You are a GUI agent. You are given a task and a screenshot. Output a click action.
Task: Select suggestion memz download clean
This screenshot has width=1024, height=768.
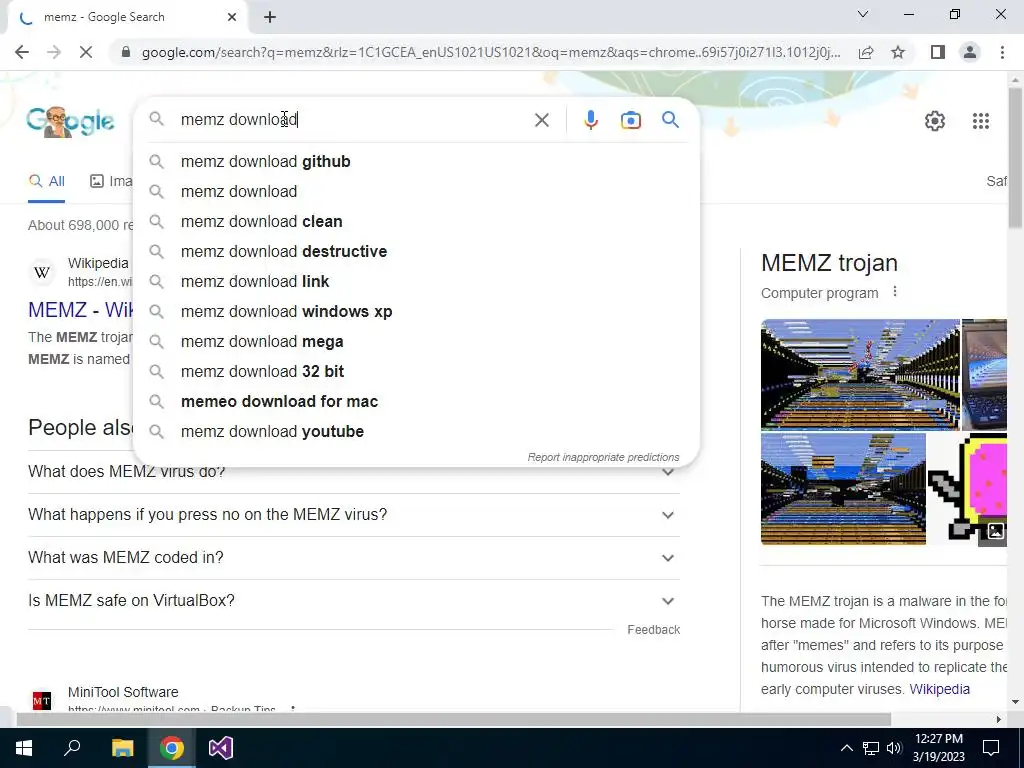[416, 221]
